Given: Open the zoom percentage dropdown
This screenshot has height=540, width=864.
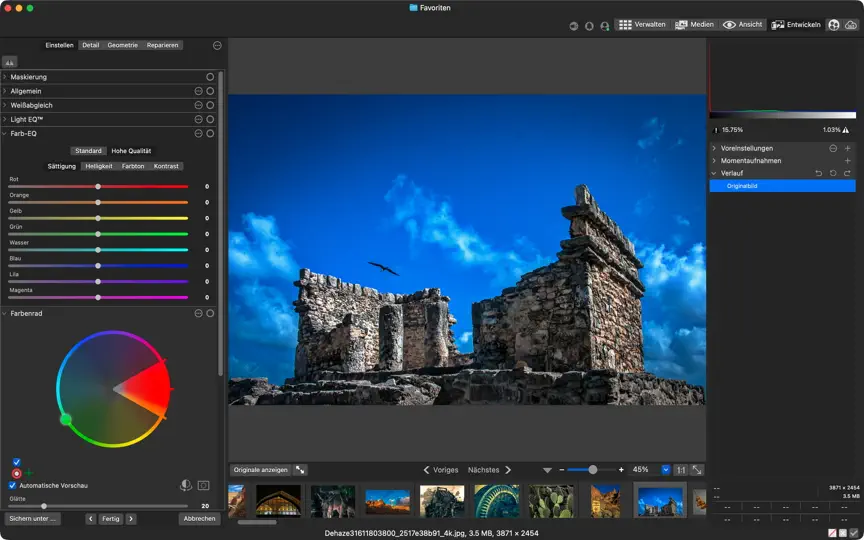Looking at the screenshot, I should pyautogui.click(x=666, y=470).
